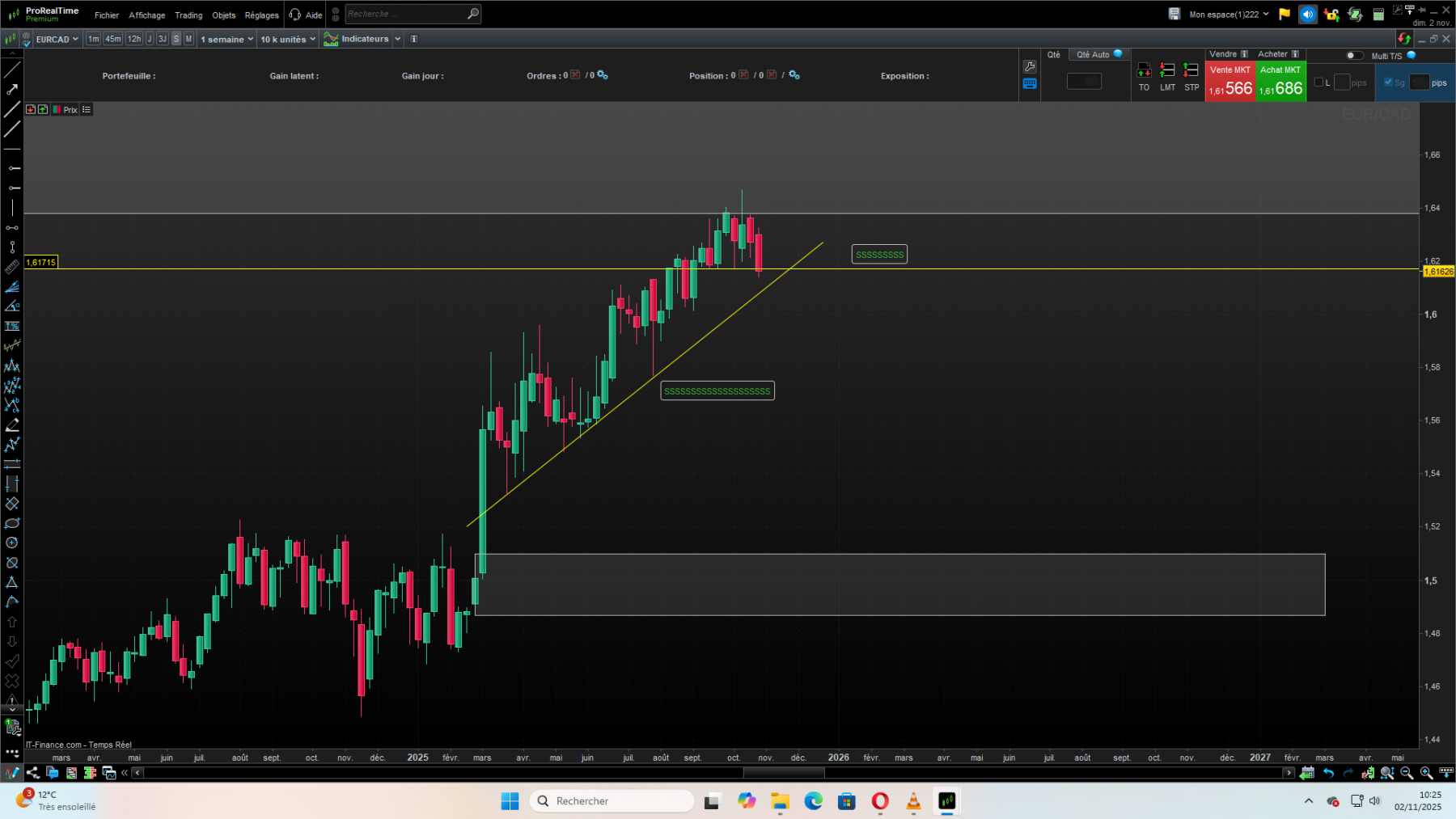Enable the Multi T/S toggle
This screenshot has height=819, width=1456.
click(1353, 56)
